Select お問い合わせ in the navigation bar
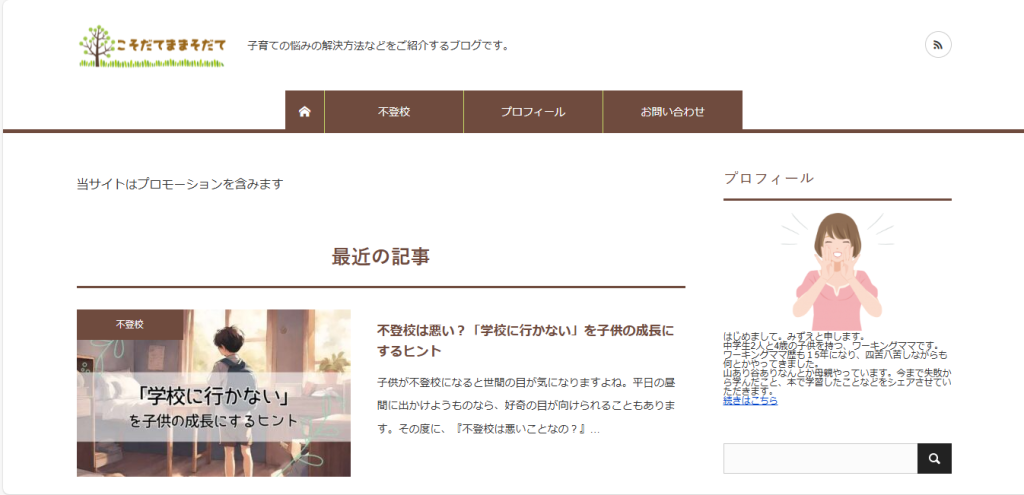Screen dimensions: 1024x495 click(672, 111)
